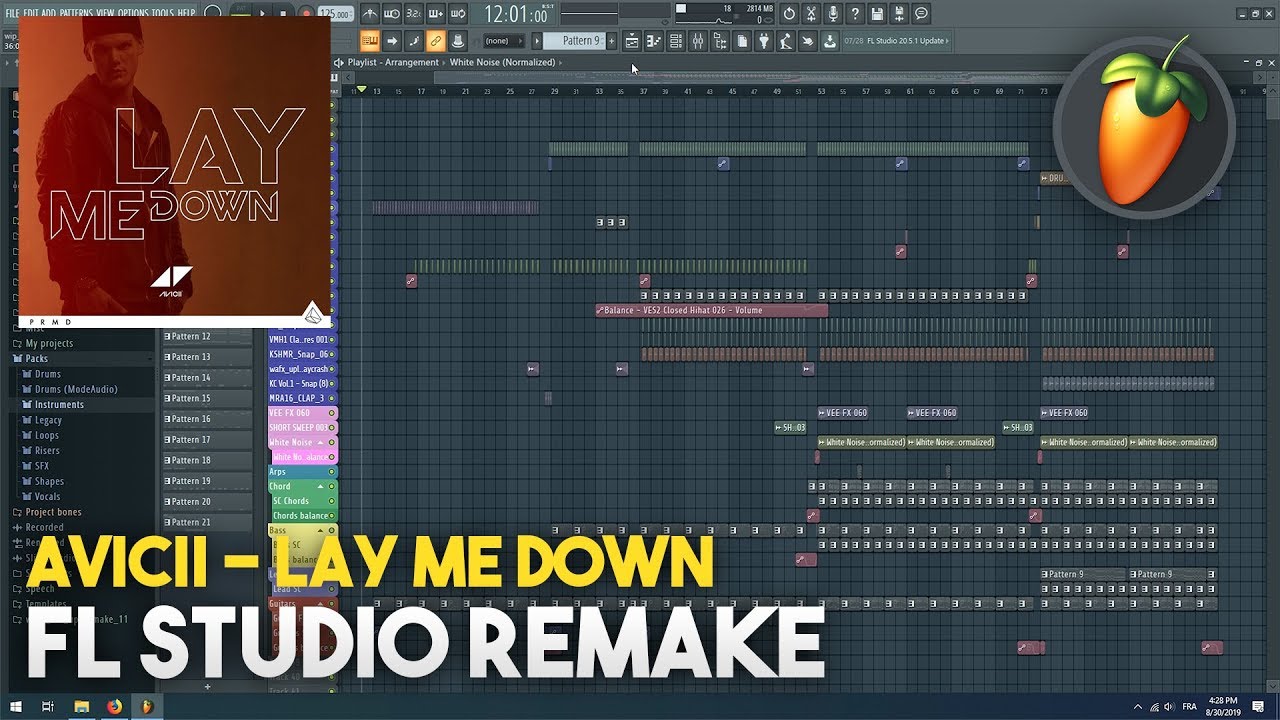1280x720 pixels.
Task: Open the Drums (ModeAudio) folder
Action: 76,390
